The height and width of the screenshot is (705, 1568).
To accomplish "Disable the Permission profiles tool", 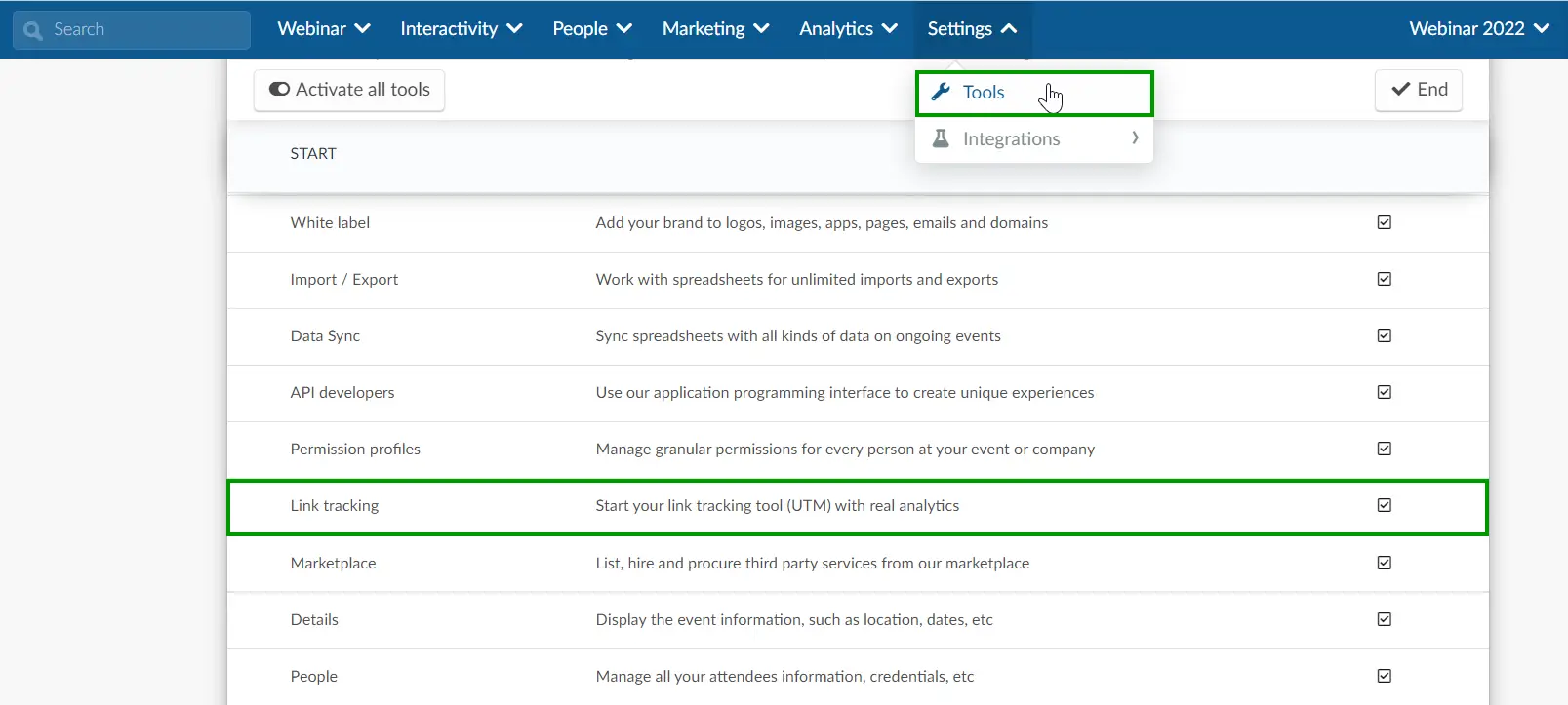I will coord(1384,449).
